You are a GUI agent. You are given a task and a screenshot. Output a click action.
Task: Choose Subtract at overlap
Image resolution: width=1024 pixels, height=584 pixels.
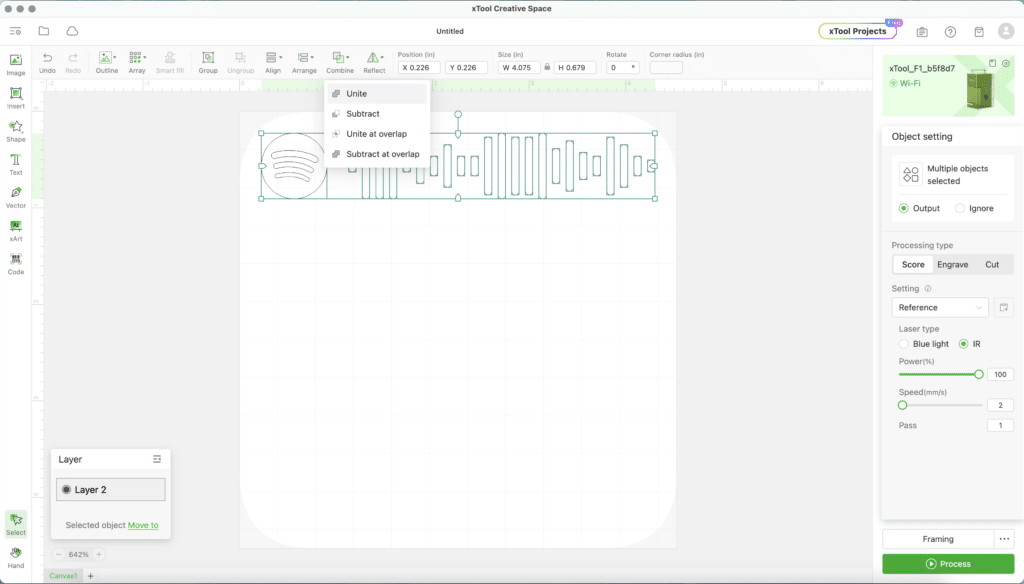(377, 154)
